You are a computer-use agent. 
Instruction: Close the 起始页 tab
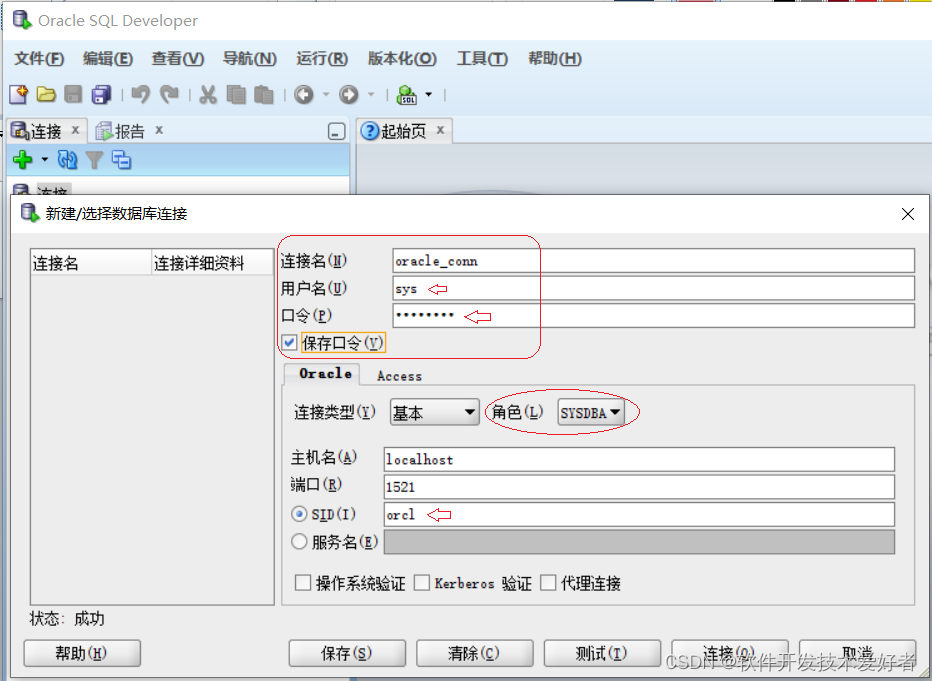point(440,130)
